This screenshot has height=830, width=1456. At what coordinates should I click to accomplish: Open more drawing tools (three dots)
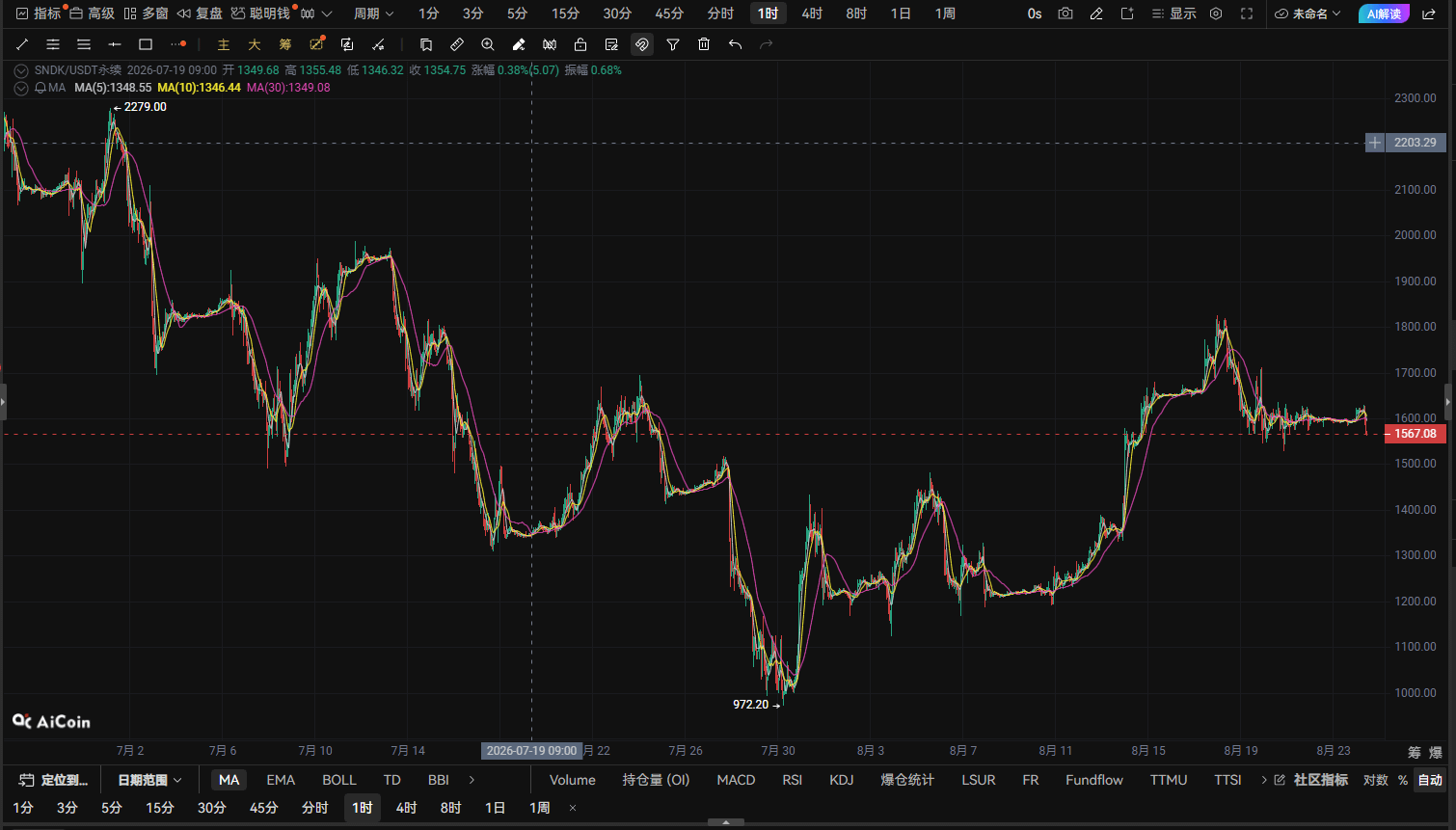click(178, 44)
